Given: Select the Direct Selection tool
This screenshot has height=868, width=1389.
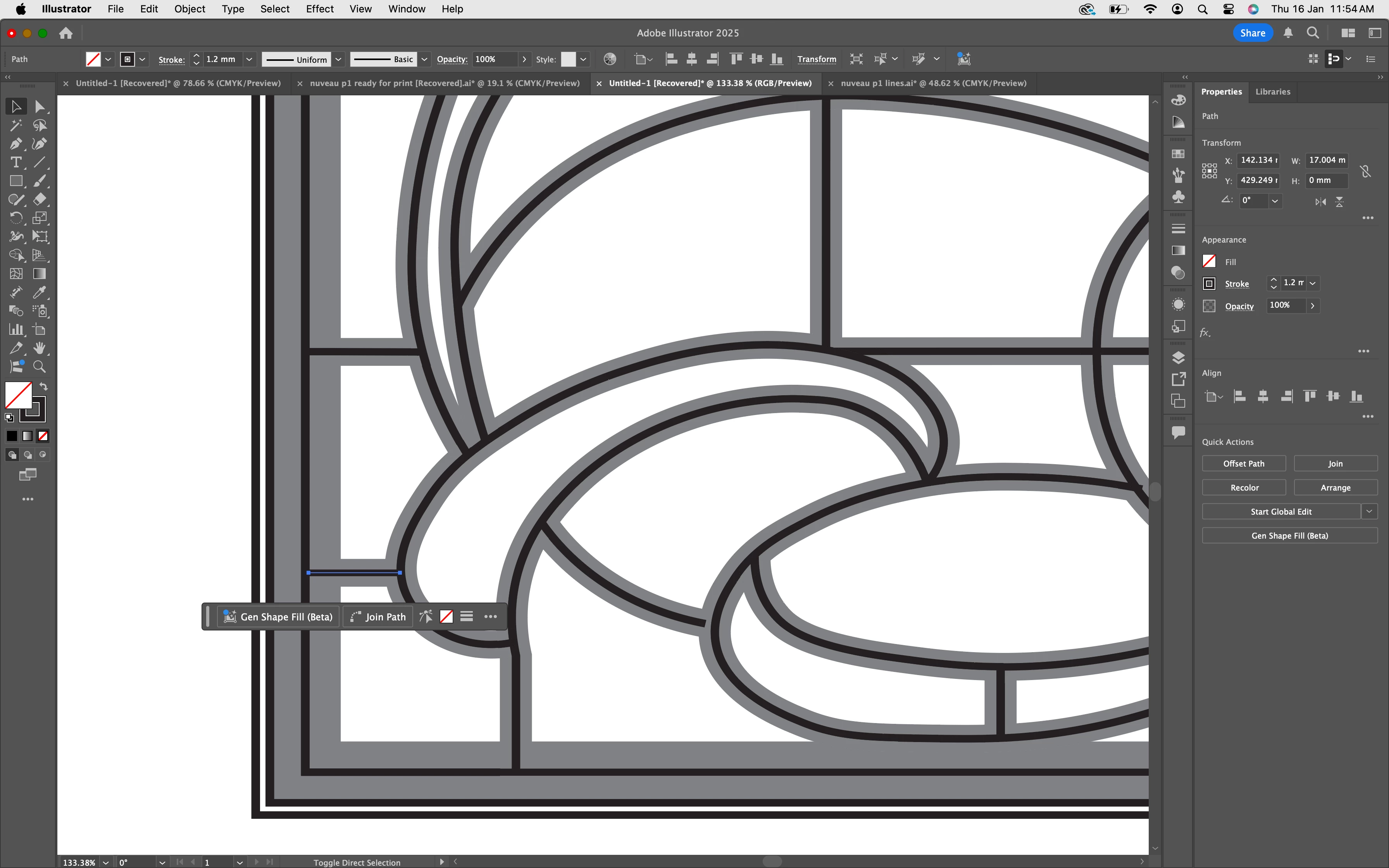Looking at the screenshot, I should pos(39,107).
